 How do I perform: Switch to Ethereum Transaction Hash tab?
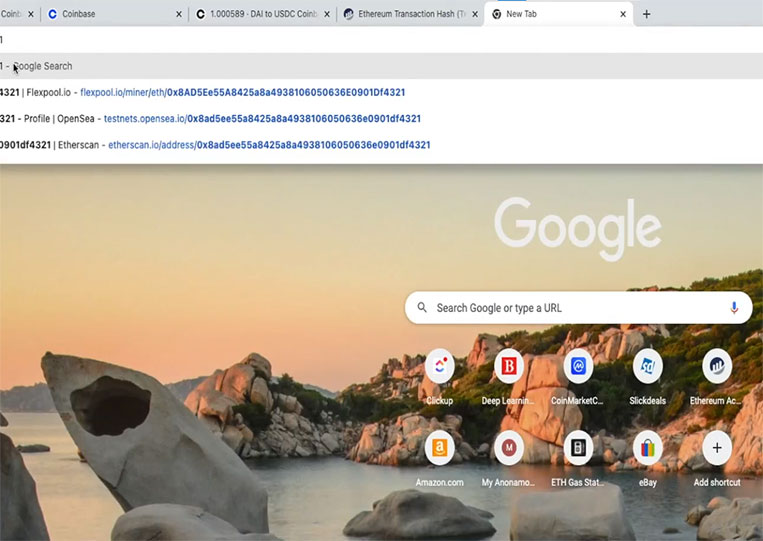[x=410, y=14]
